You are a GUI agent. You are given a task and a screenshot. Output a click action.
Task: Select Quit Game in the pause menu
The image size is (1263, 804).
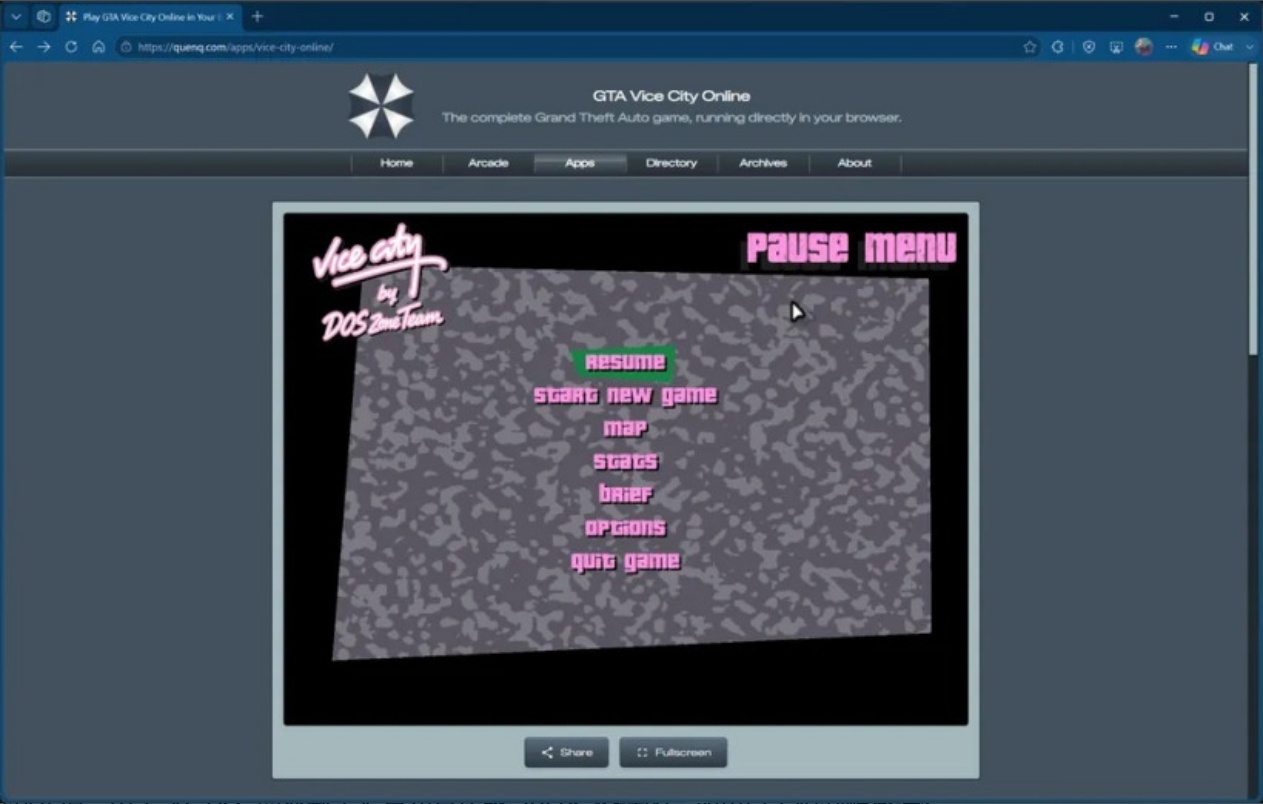point(625,561)
